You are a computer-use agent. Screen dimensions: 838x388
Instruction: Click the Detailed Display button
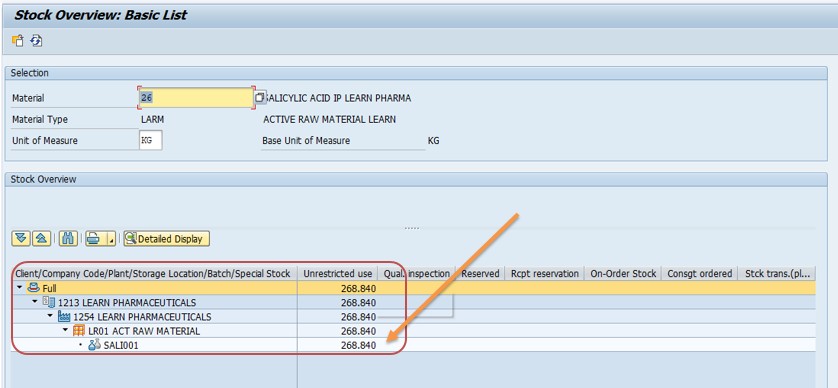166,239
